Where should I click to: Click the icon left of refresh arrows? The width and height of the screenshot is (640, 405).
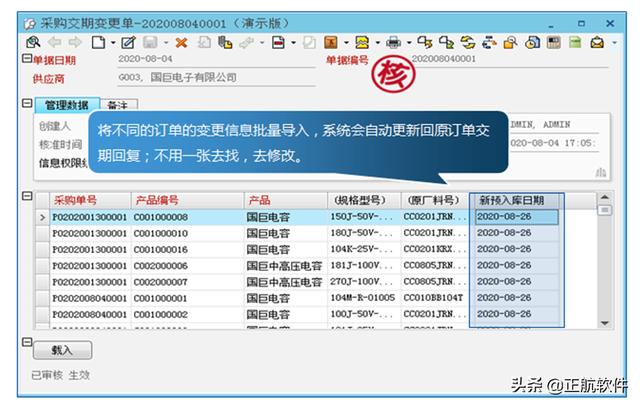pos(447,42)
